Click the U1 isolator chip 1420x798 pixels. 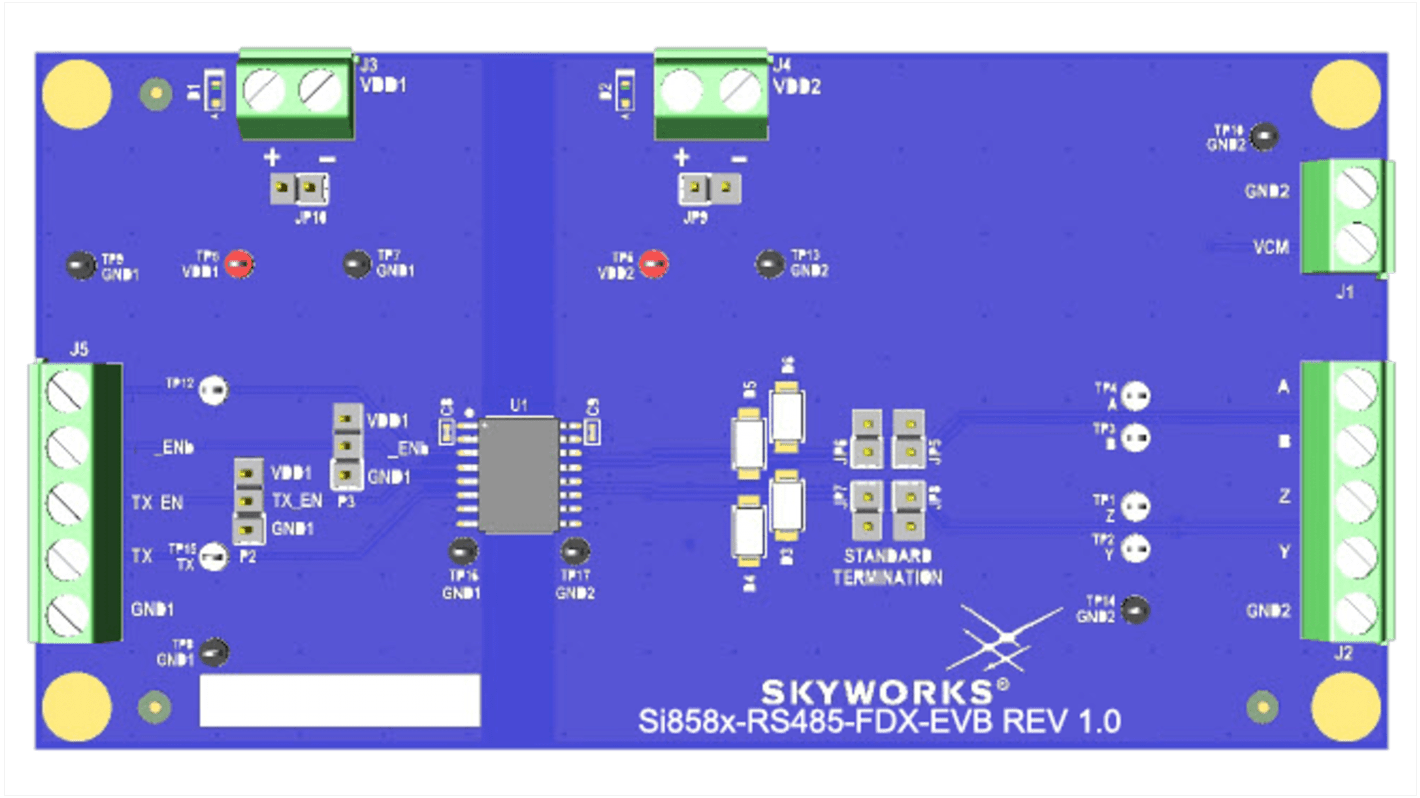pos(518,475)
